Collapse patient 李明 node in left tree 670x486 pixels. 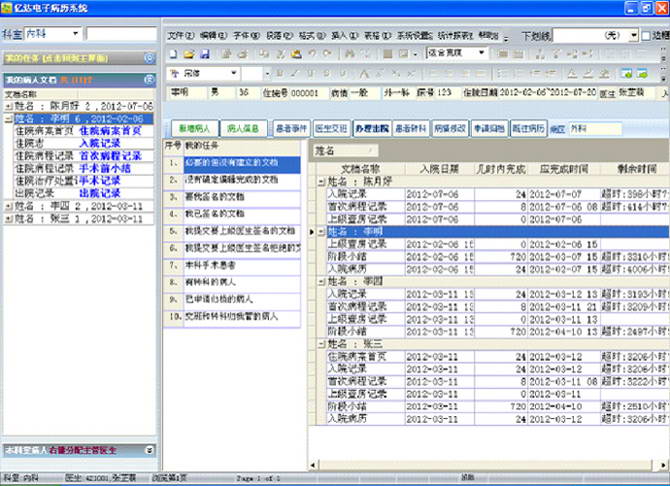coord(9,117)
